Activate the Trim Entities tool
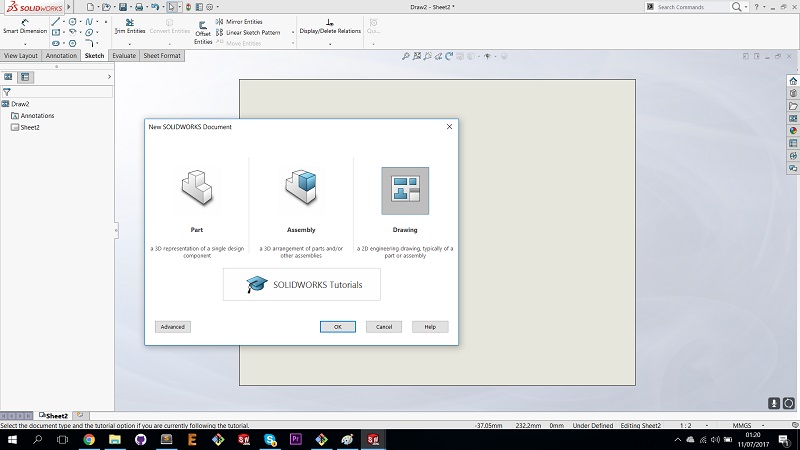 (130, 27)
